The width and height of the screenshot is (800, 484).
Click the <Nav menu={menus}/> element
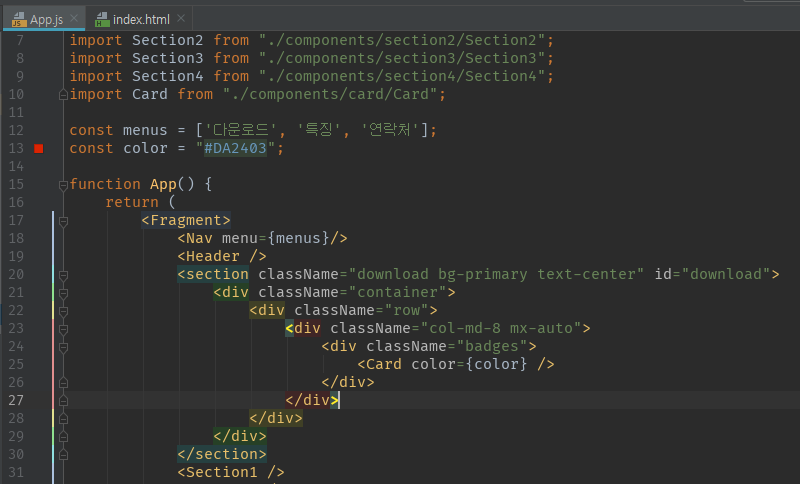(262, 238)
